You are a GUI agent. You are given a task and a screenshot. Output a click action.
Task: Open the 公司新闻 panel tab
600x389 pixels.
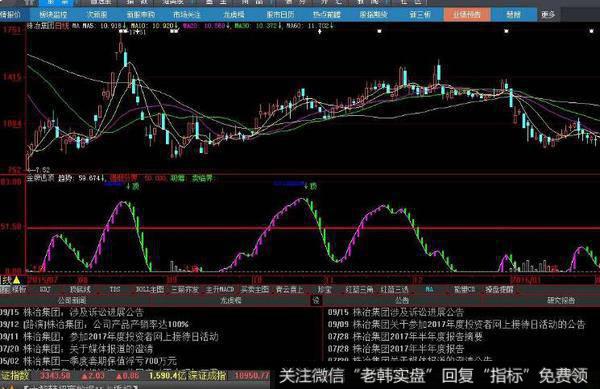(72, 301)
